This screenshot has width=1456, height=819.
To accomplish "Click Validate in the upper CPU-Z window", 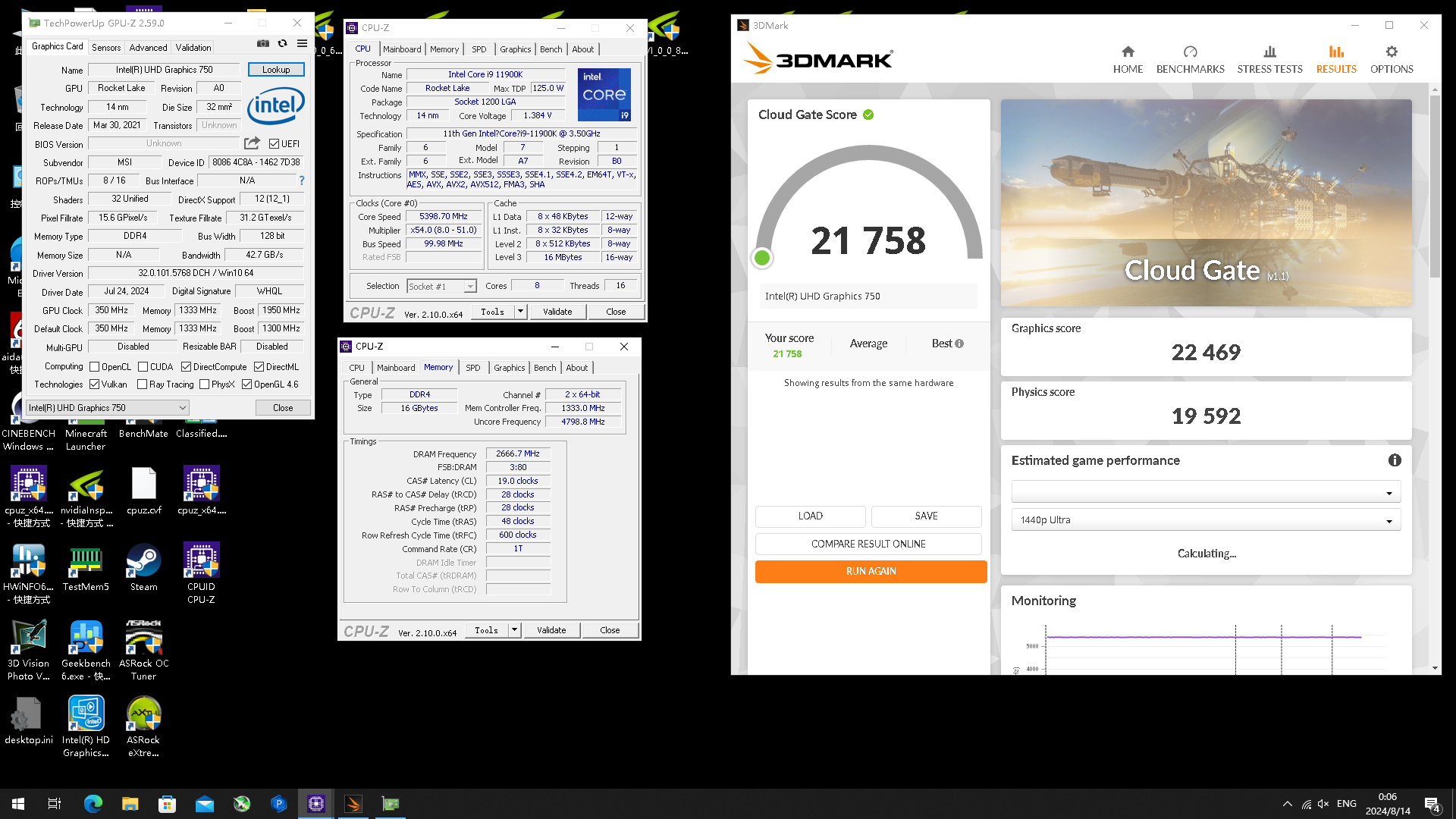I will click(557, 312).
